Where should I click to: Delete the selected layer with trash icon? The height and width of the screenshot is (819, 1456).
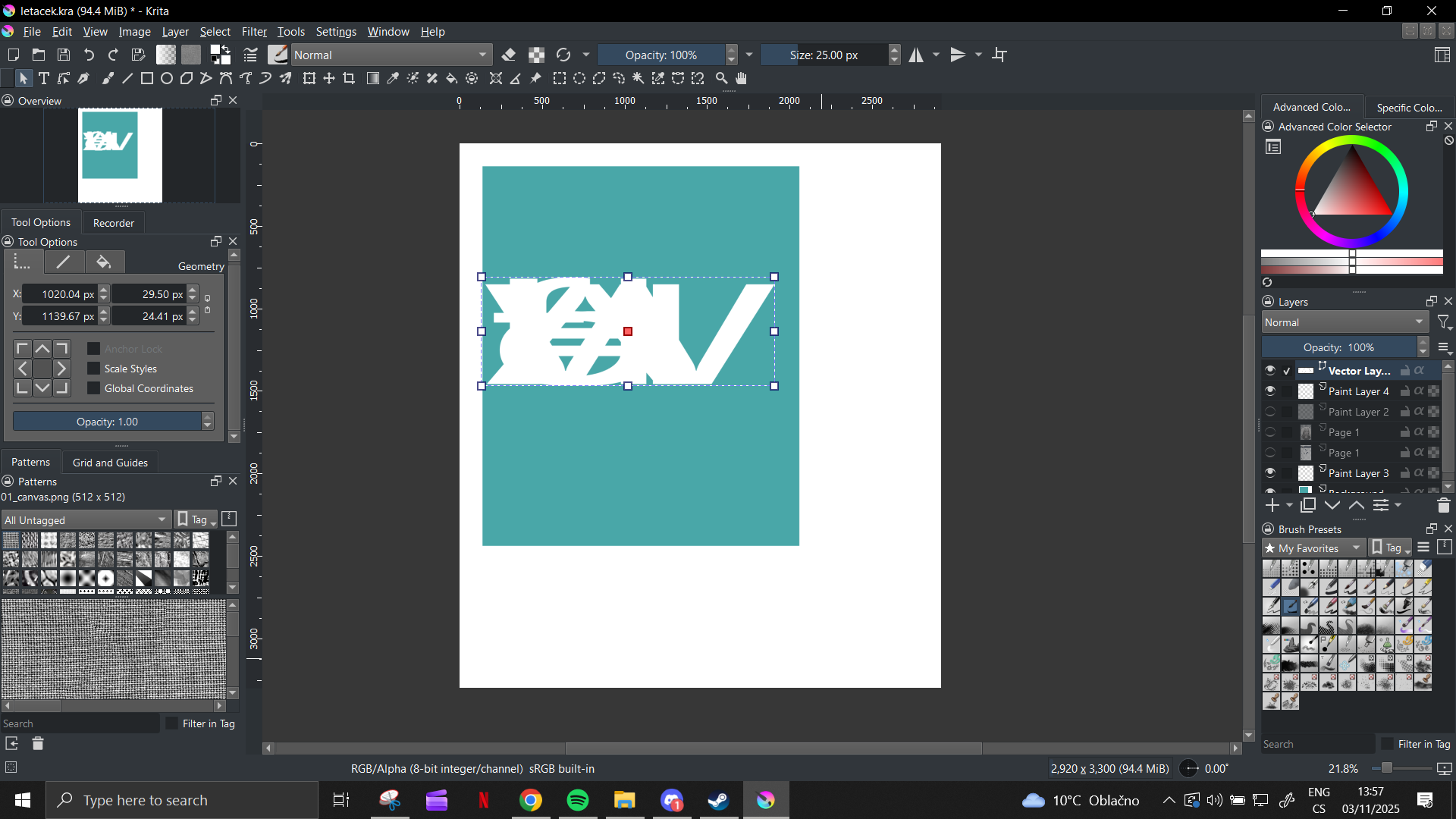pyautogui.click(x=1443, y=505)
